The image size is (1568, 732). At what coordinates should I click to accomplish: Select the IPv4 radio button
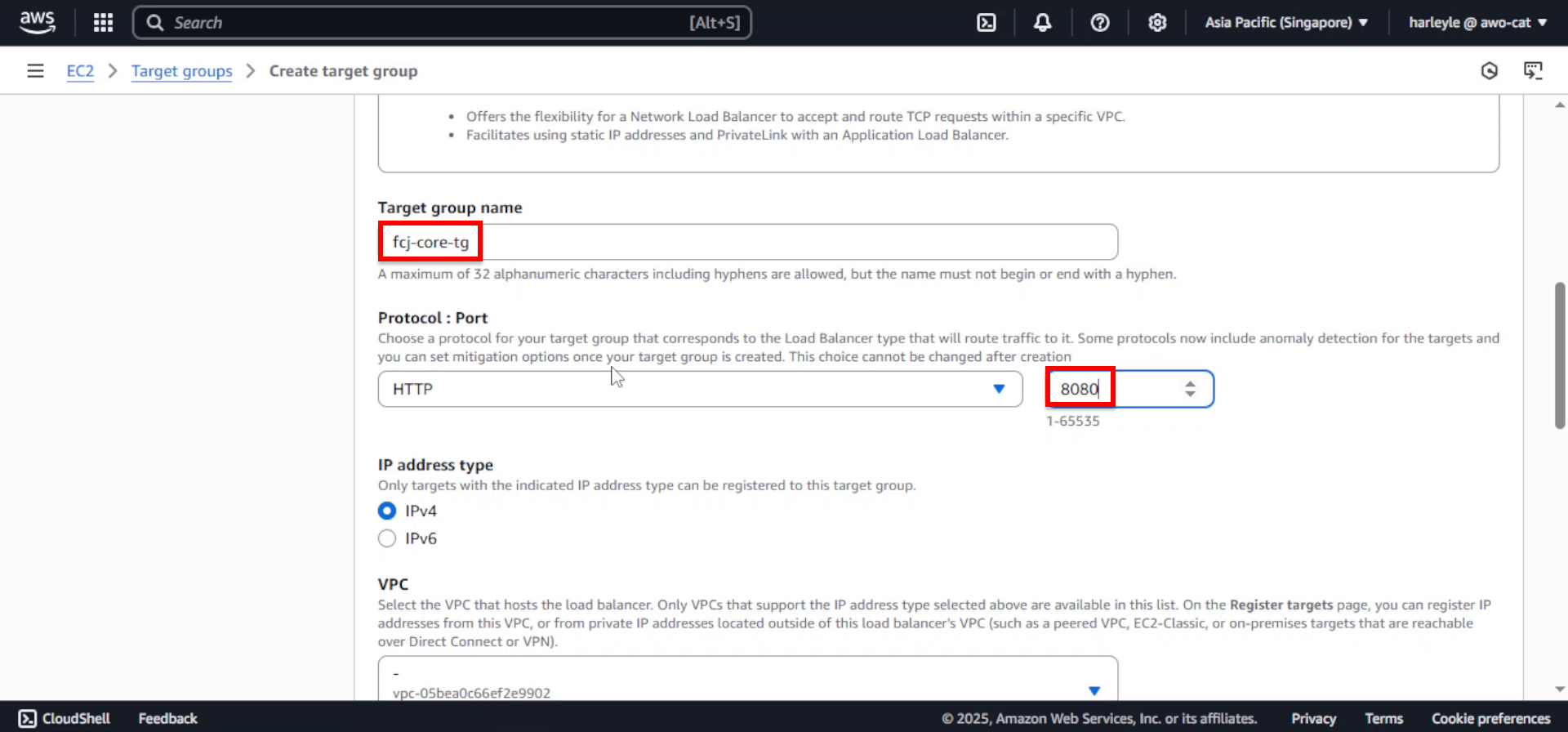click(387, 511)
